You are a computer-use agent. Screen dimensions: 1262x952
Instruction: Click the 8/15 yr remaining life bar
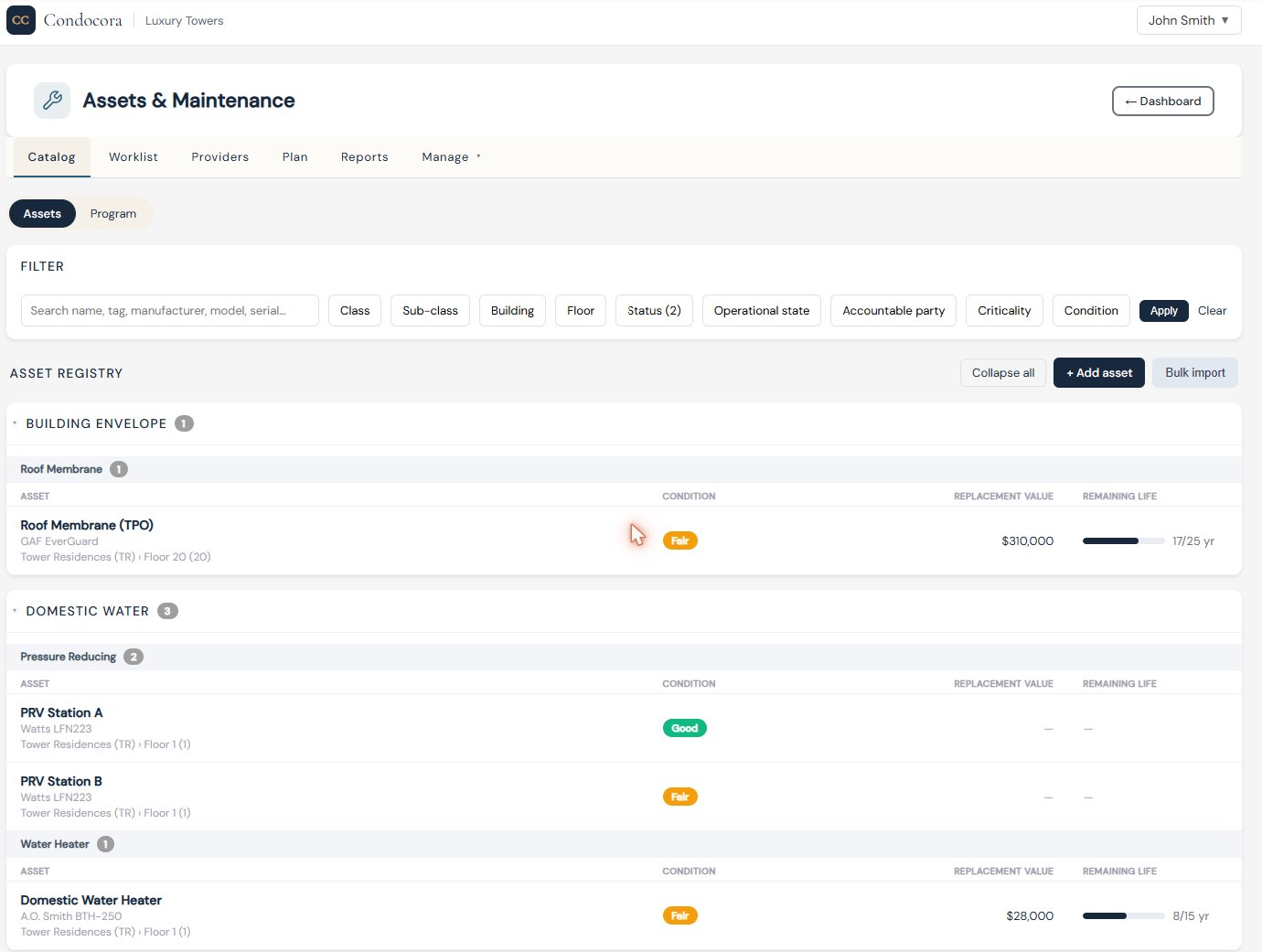1124,916
